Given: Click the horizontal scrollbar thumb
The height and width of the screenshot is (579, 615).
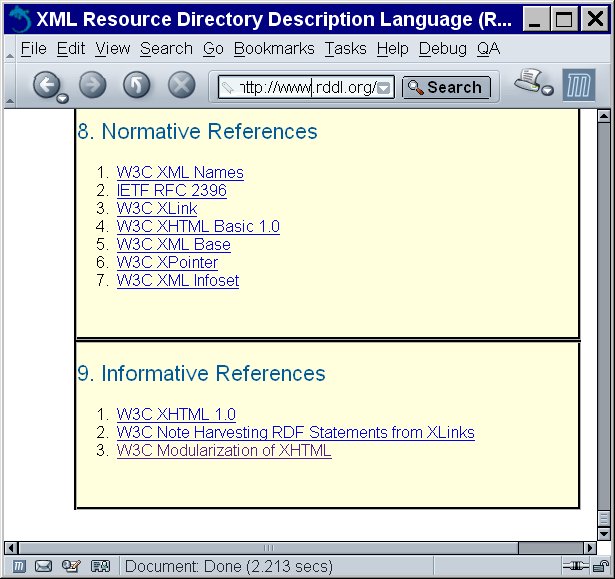Looking at the screenshot, I should tap(267, 547).
